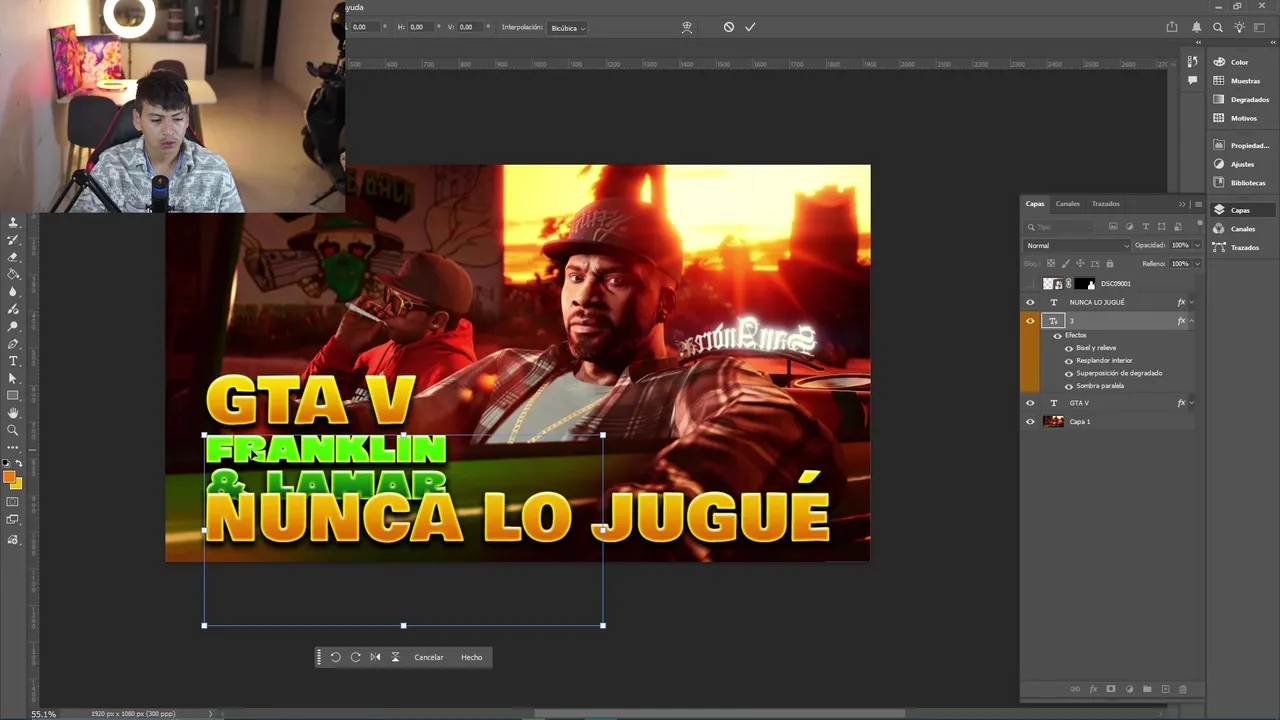Viewport: 1280px width, 720px height.
Task: Switch to warp mode icon
Action: [x=687, y=27]
